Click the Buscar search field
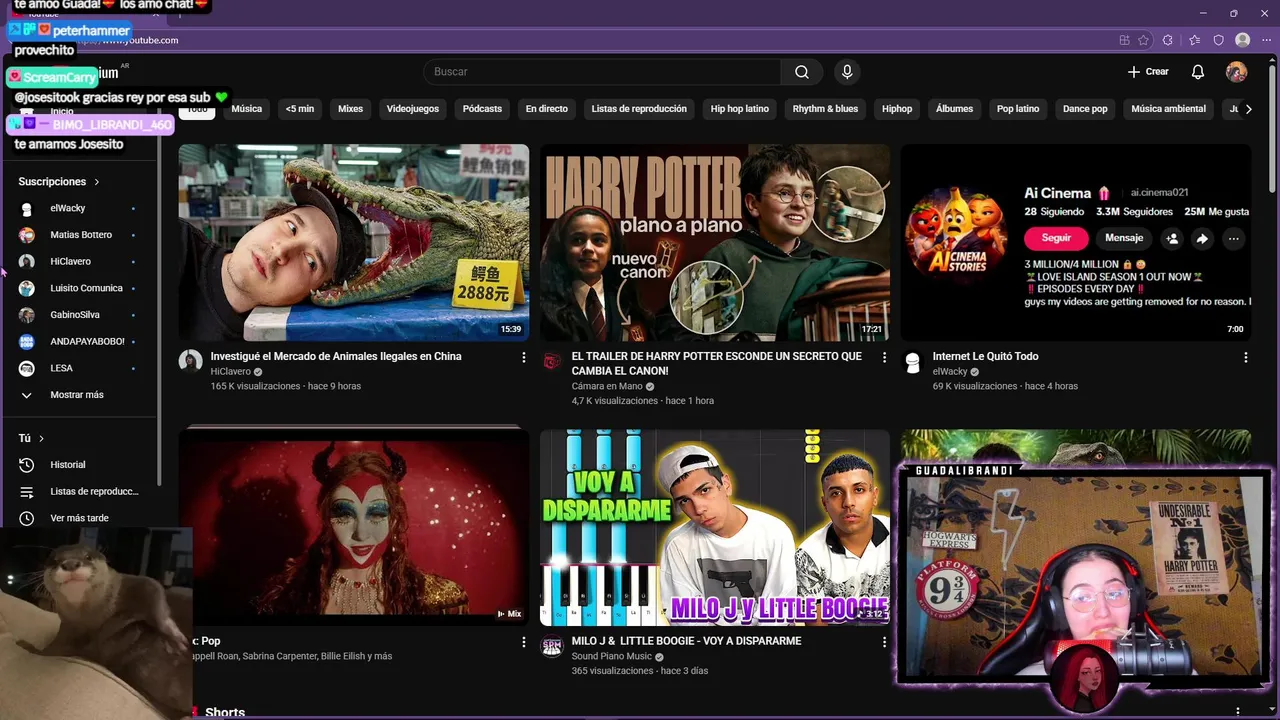Screen dimensions: 1280x720 [x=602, y=72]
